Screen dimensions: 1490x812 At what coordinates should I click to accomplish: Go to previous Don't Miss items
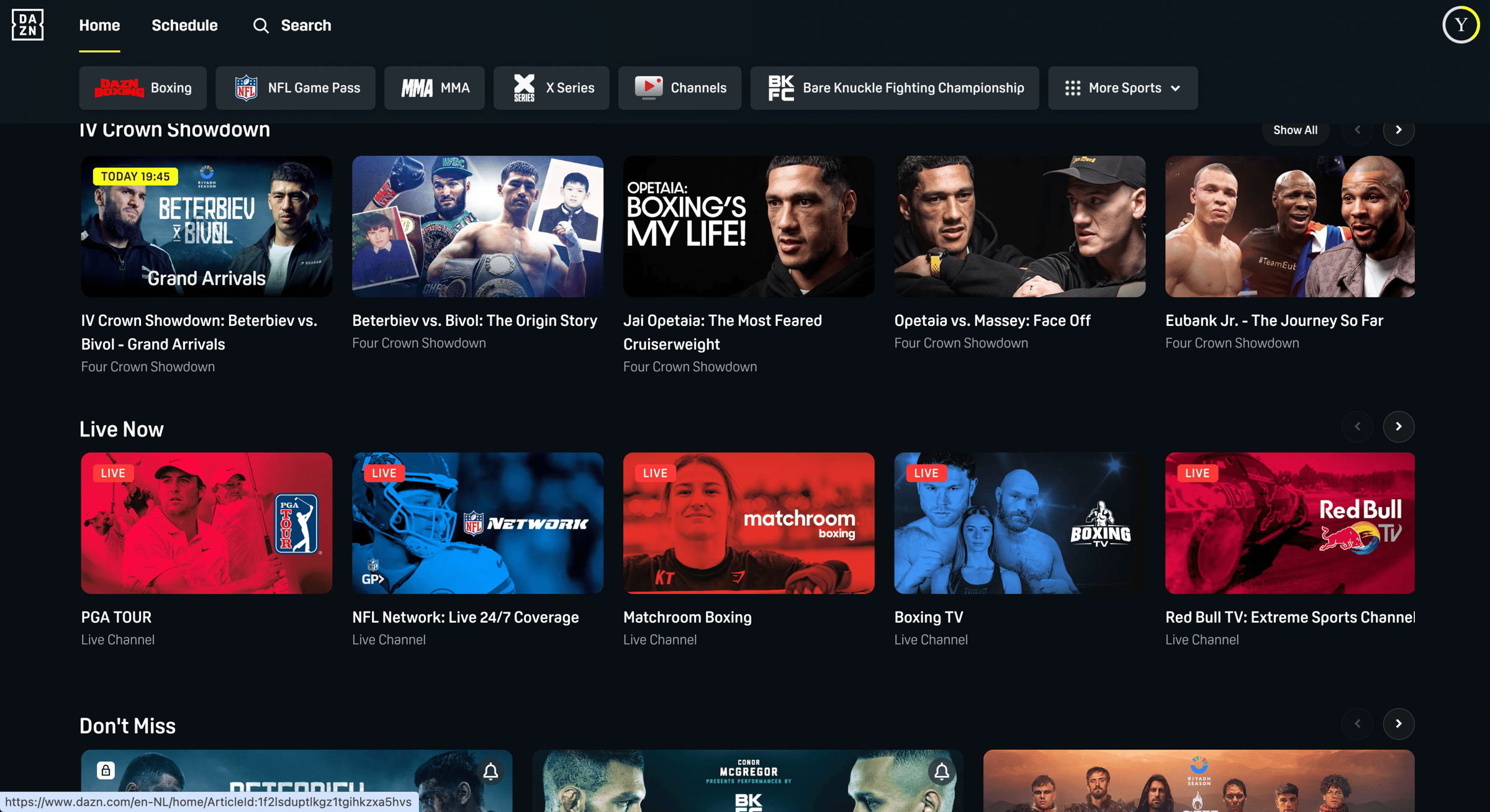coord(1357,724)
